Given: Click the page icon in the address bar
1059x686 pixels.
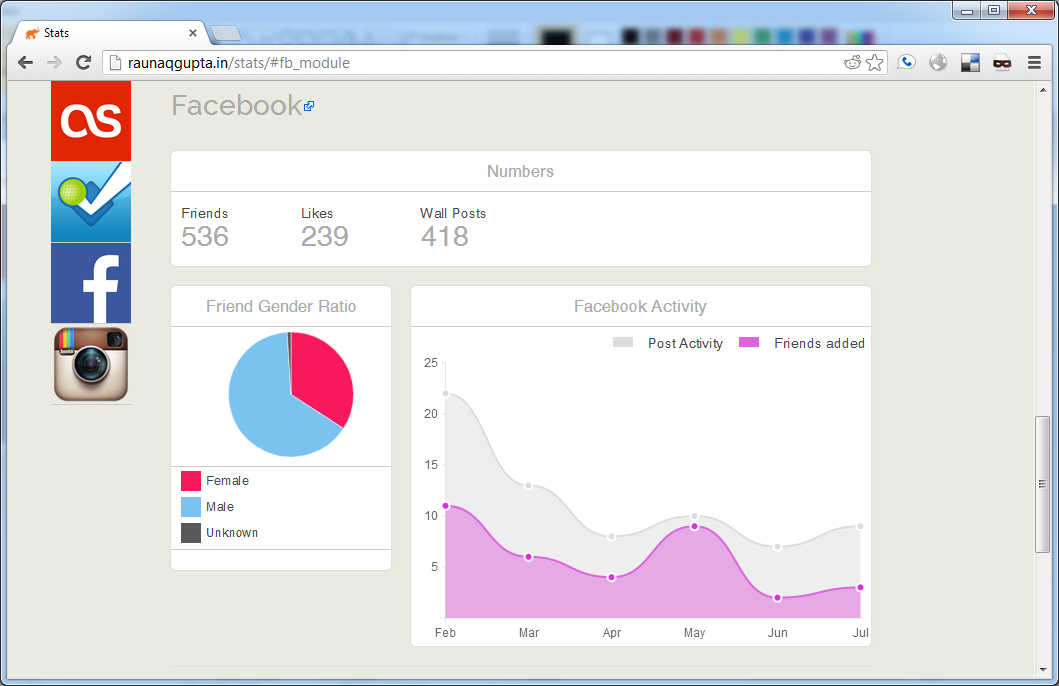Looking at the screenshot, I should (115, 63).
